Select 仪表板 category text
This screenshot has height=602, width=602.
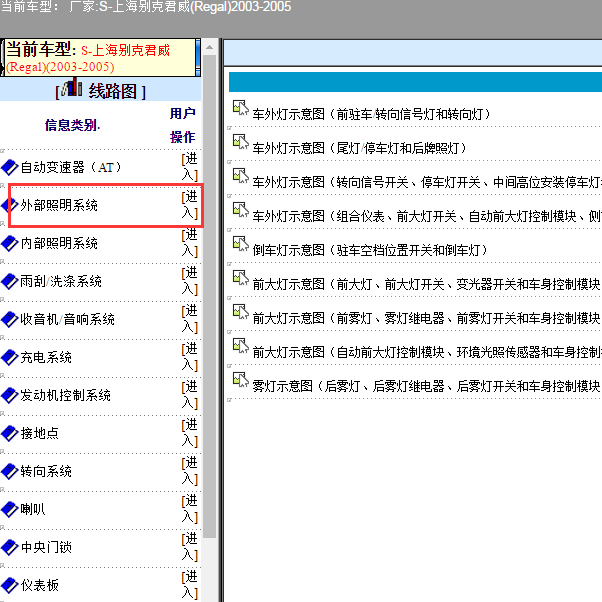click(x=40, y=585)
